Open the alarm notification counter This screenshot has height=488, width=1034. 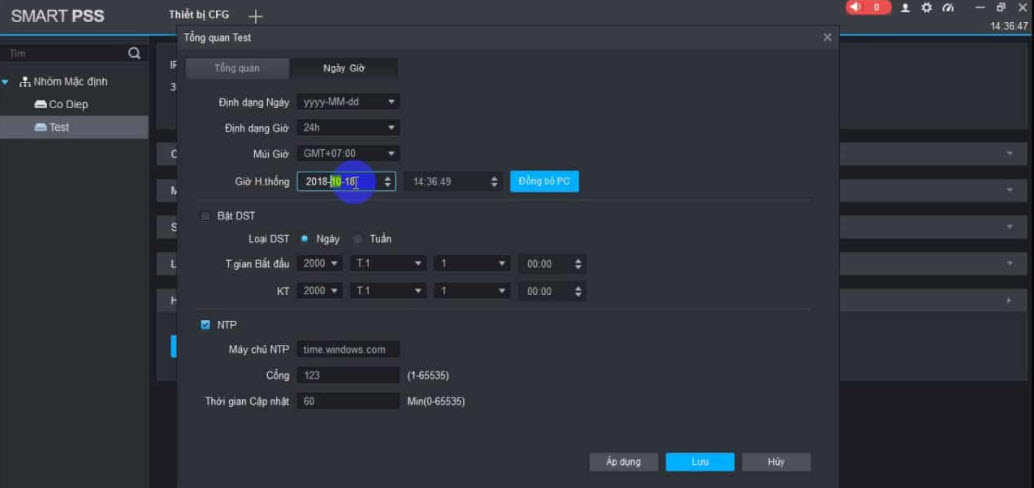(867, 7)
